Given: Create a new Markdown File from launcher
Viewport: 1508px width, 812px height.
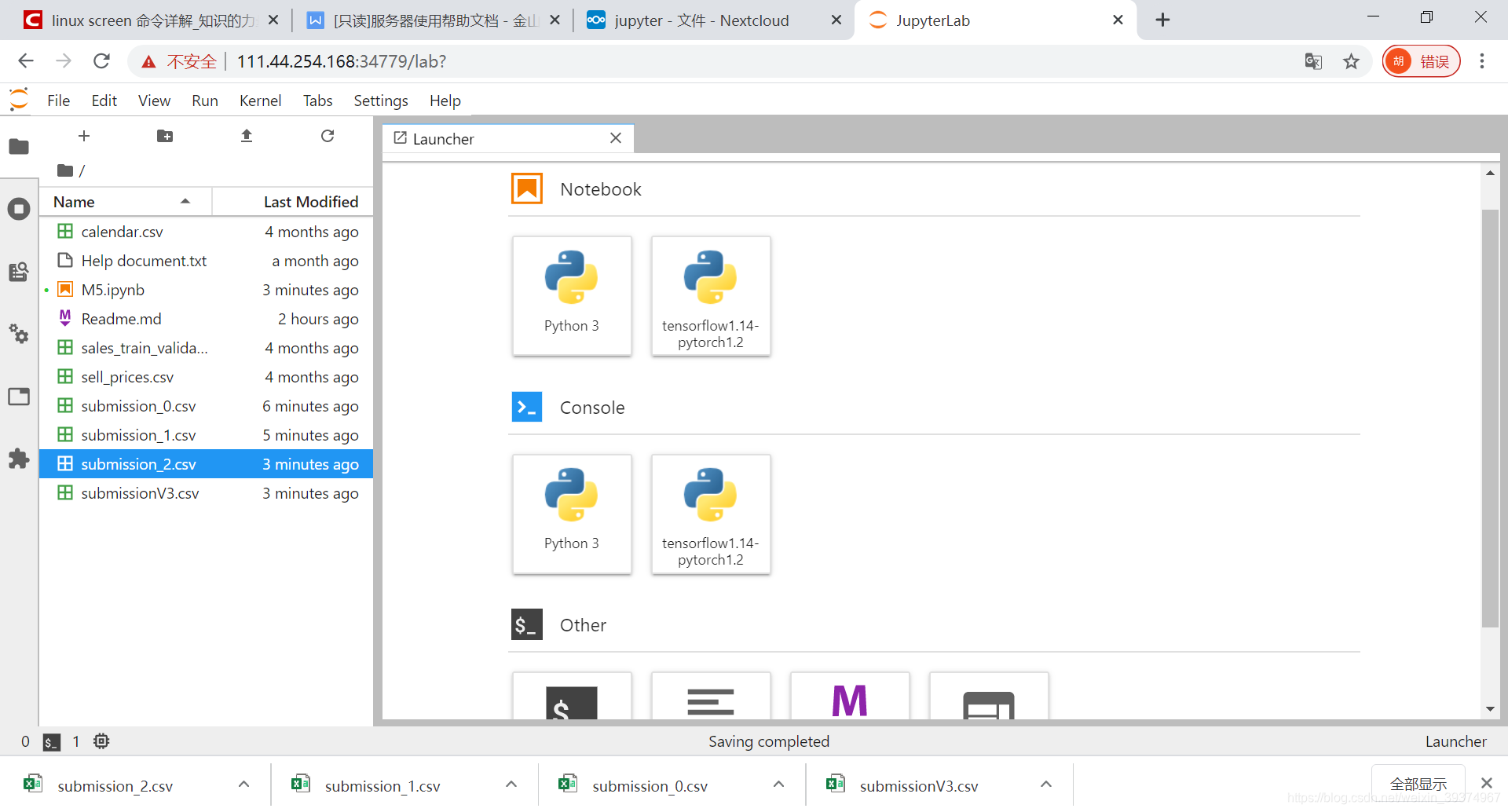Looking at the screenshot, I should click(x=850, y=696).
